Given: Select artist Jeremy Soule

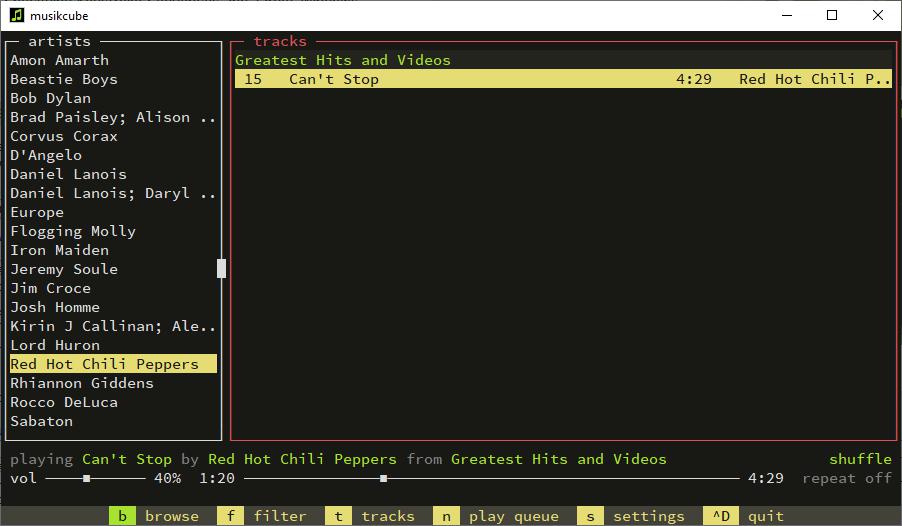Looking at the screenshot, I should pyautogui.click(x=113, y=269).
